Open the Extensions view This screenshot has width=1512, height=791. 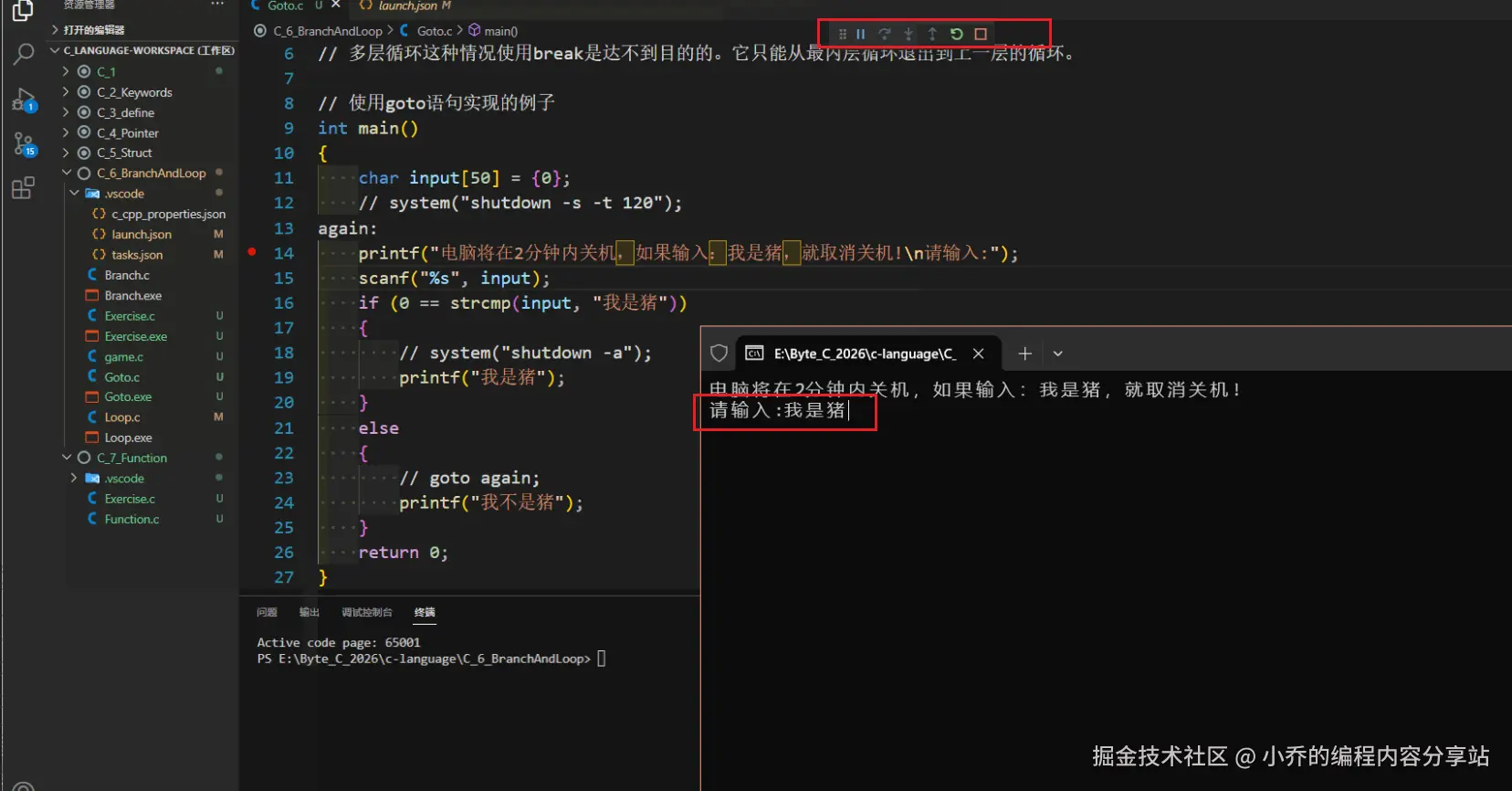[x=23, y=188]
